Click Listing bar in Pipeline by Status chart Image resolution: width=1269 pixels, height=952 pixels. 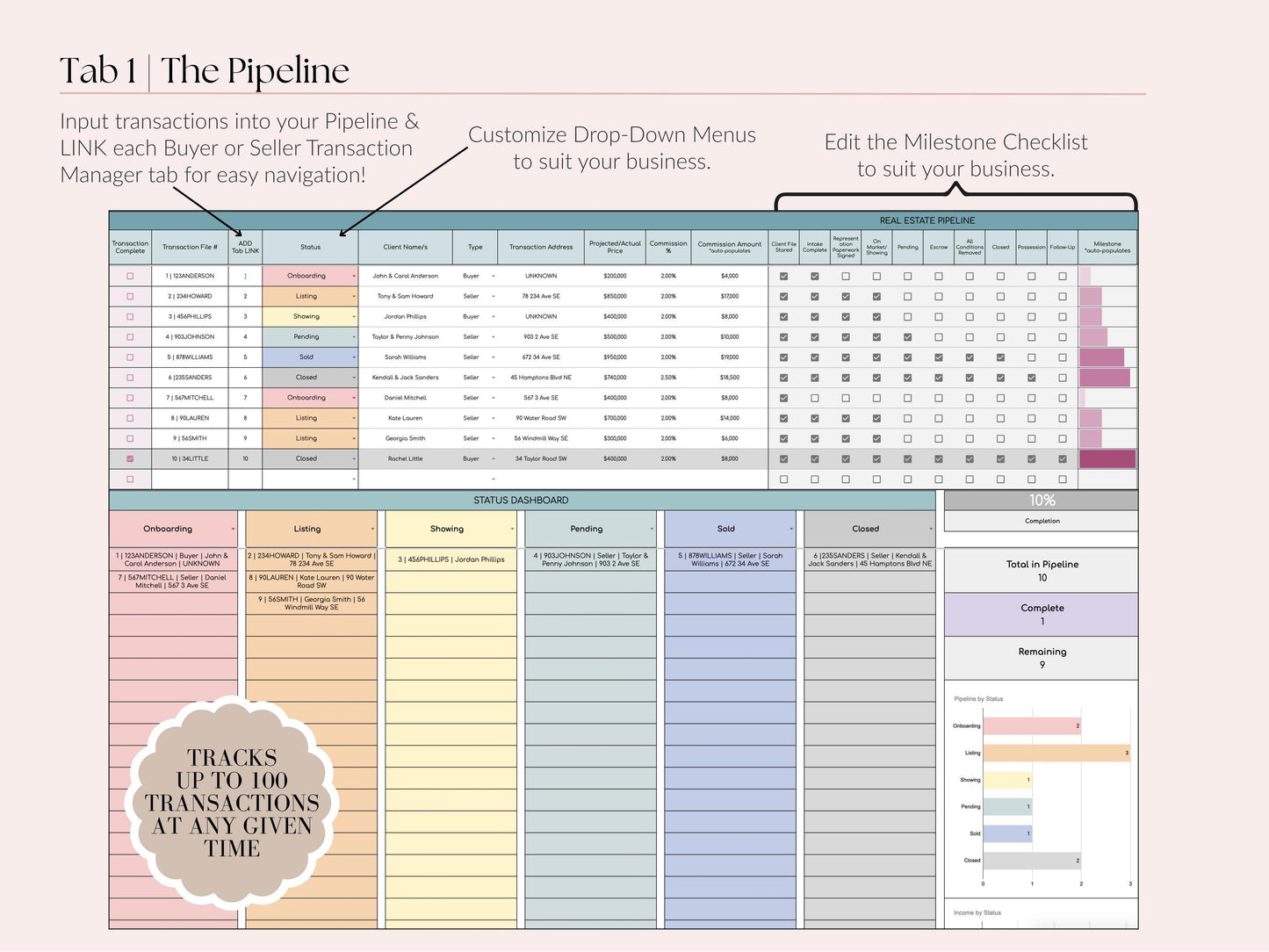point(1056,753)
